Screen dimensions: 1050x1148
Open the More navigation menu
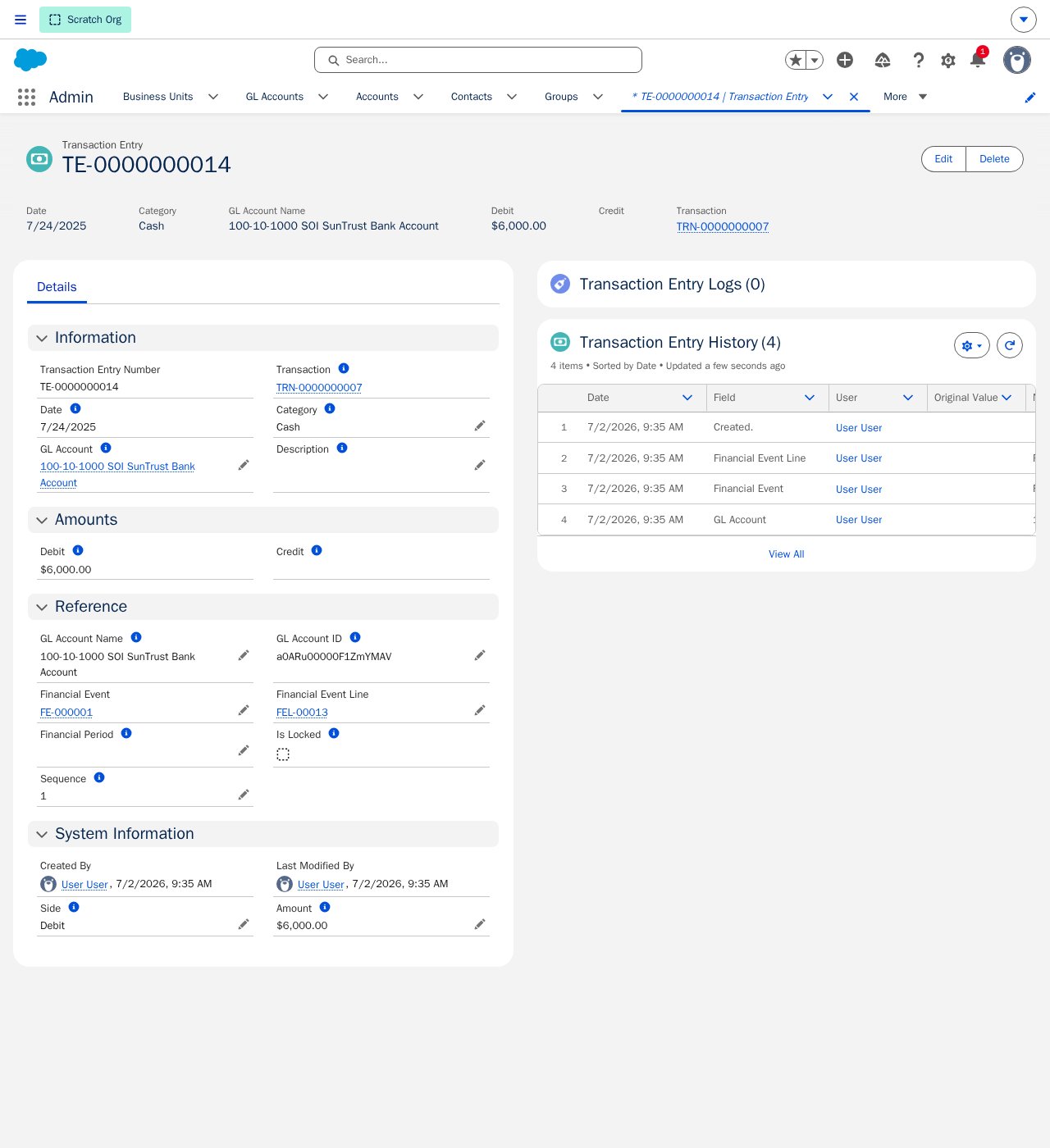coord(905,97)
